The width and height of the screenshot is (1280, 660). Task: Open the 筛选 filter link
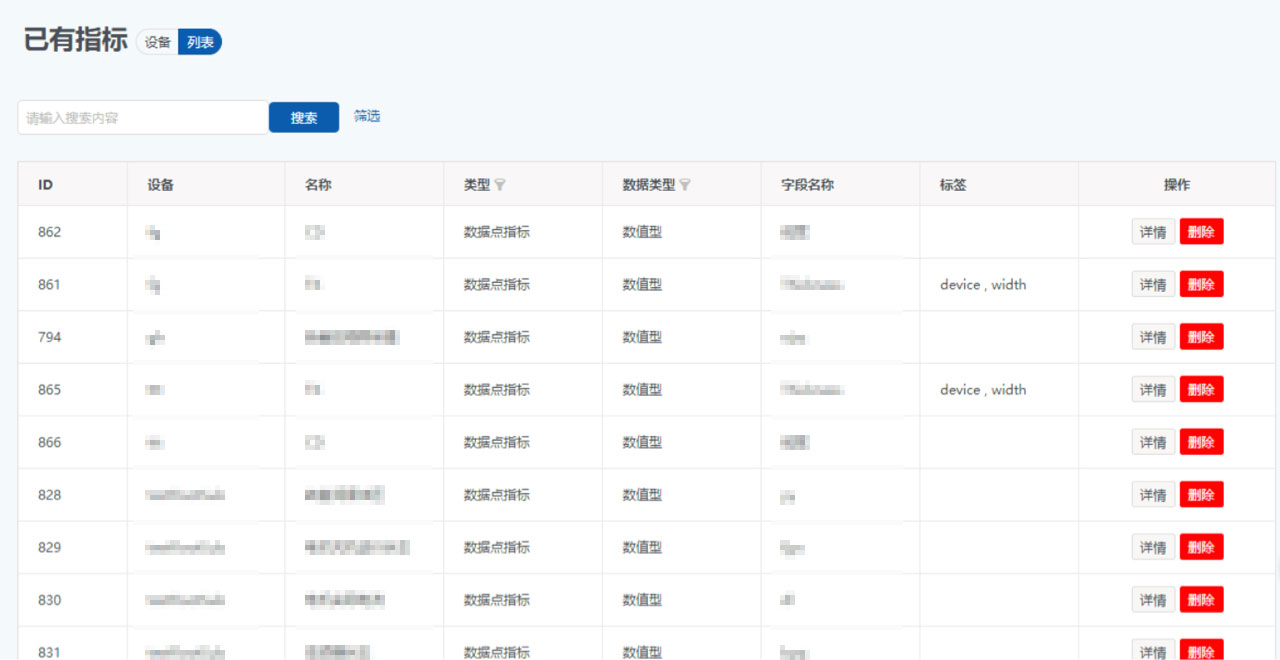(x=367, y=116)
